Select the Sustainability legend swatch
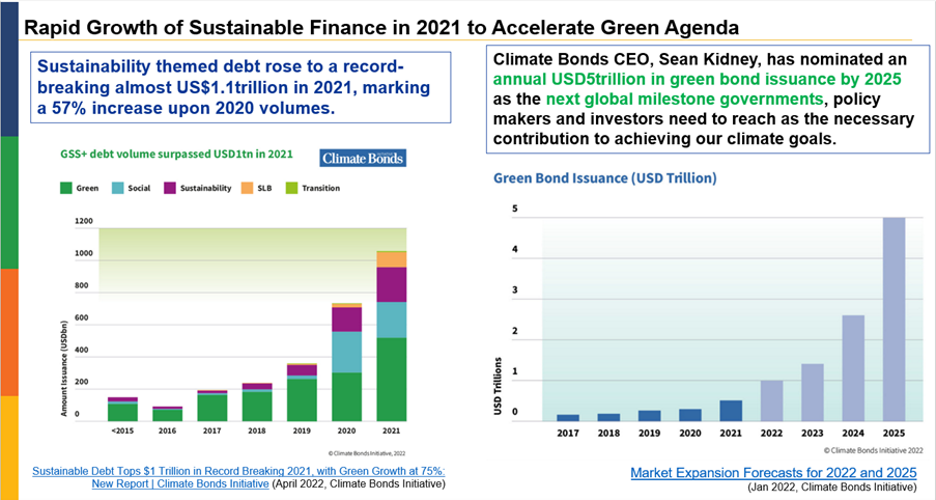Viewport: 936px width, 500px height. 170,188
